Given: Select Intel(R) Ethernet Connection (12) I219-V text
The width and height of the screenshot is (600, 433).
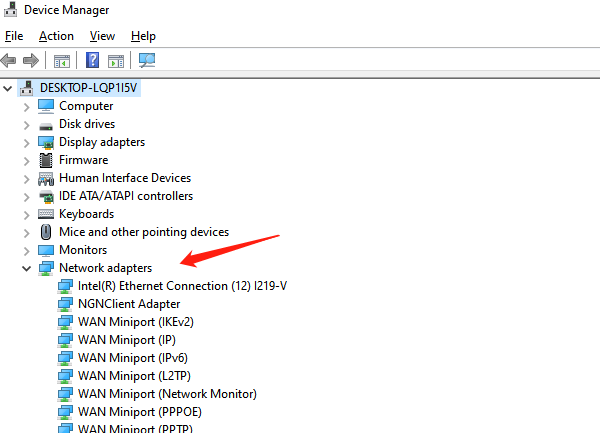Looking at the screenshot, I should (x=183, y=286).
